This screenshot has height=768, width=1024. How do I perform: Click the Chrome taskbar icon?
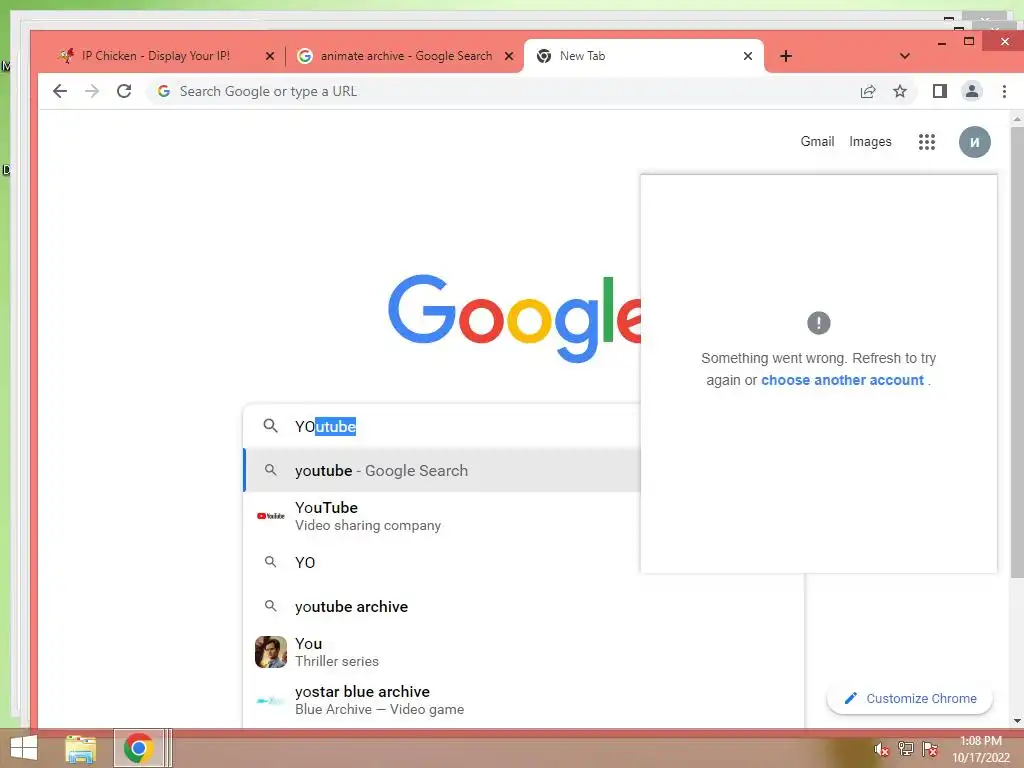tap(138, 748)
